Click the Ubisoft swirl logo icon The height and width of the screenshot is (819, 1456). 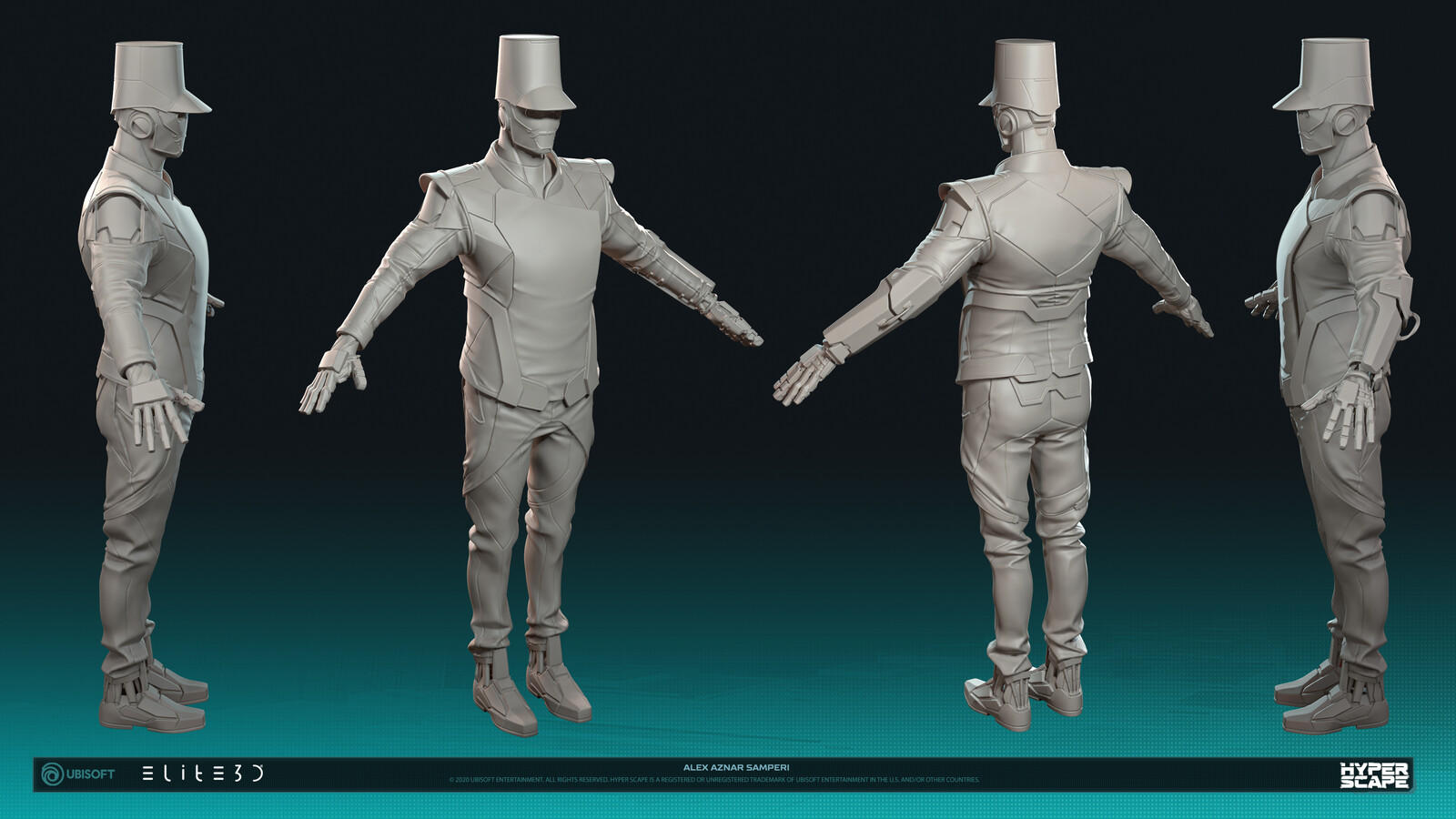pyautogui.click(x=52, y=773)
